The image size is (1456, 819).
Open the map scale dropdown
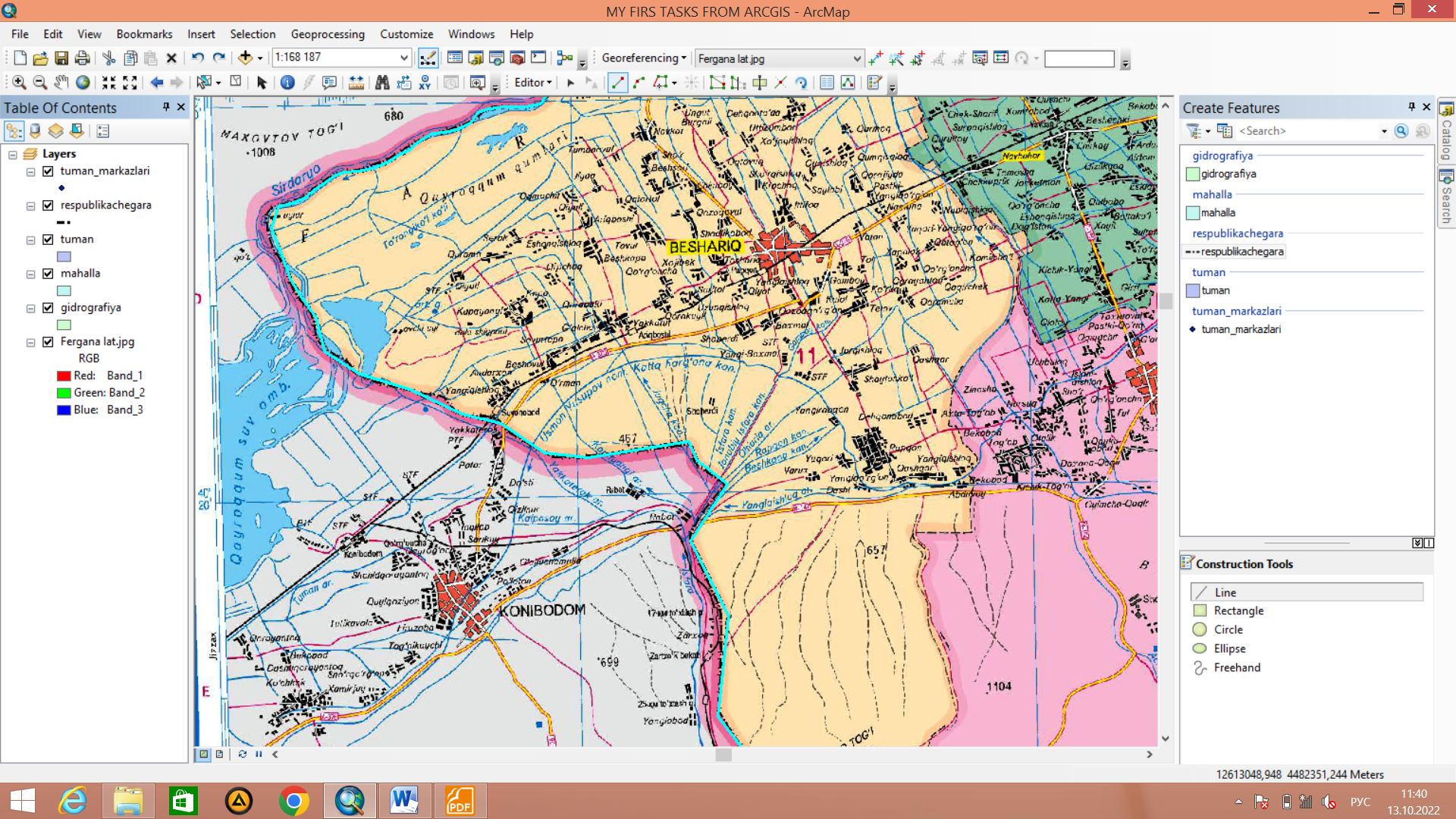click(x=403, y=58)
